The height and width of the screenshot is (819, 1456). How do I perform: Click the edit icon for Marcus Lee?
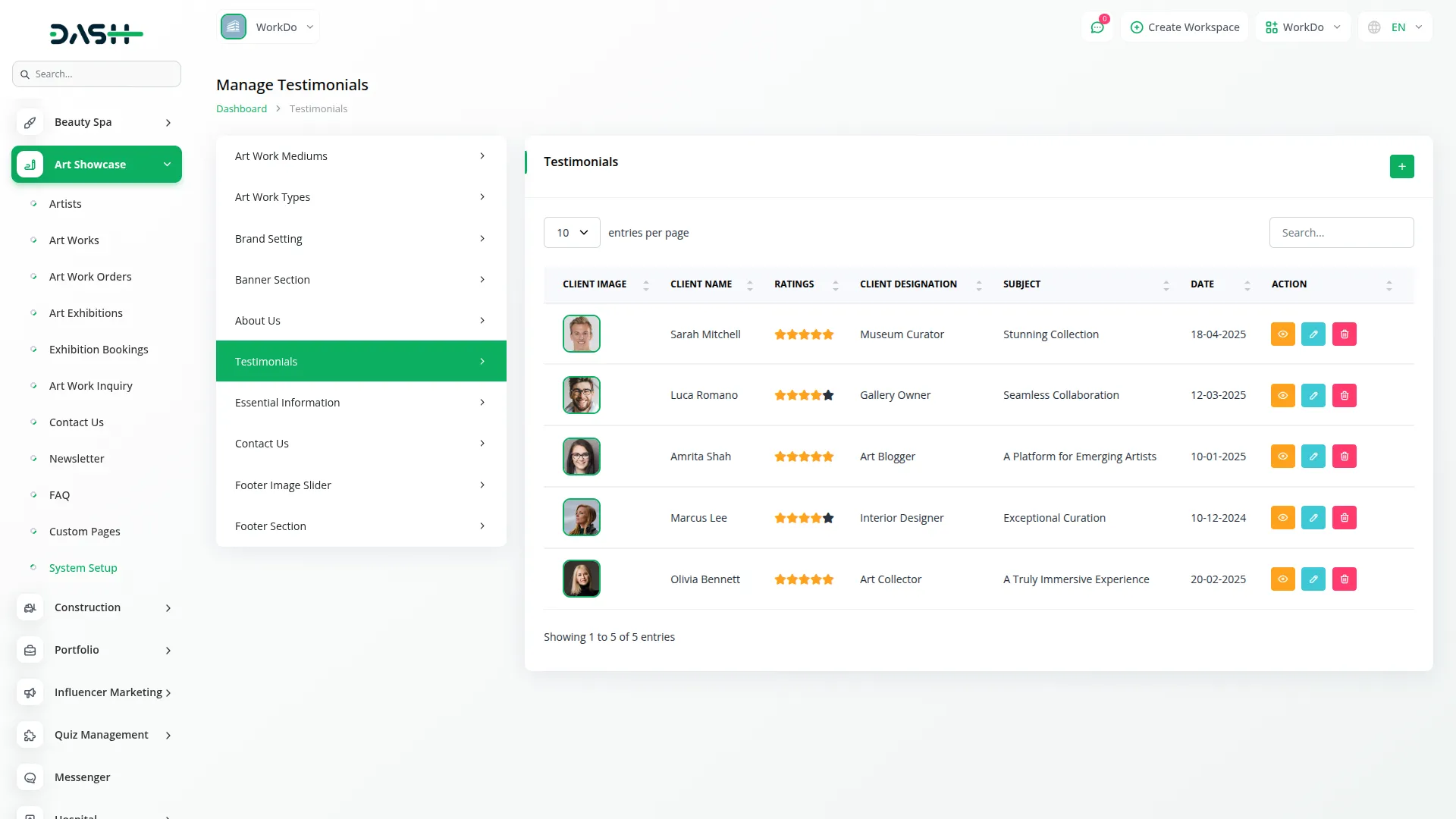click(1313, 518)
